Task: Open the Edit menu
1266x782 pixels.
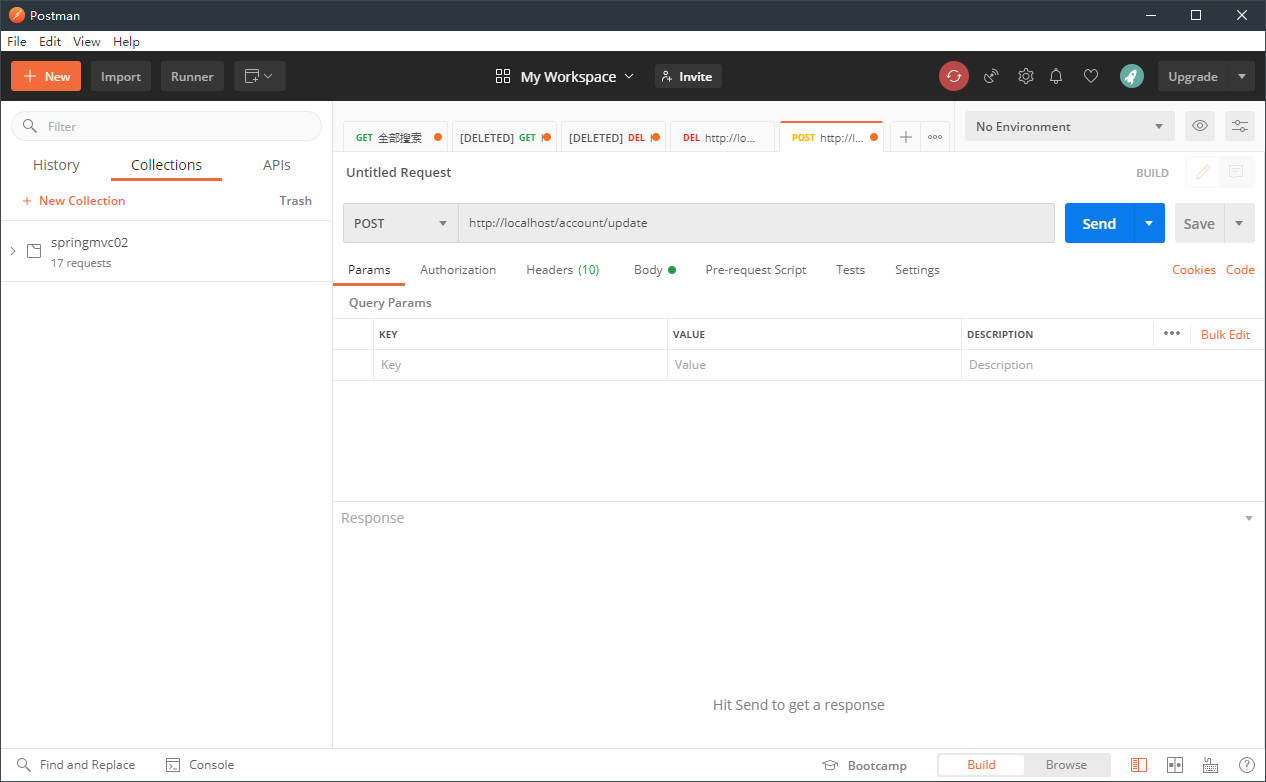Action: coord(50,41)
